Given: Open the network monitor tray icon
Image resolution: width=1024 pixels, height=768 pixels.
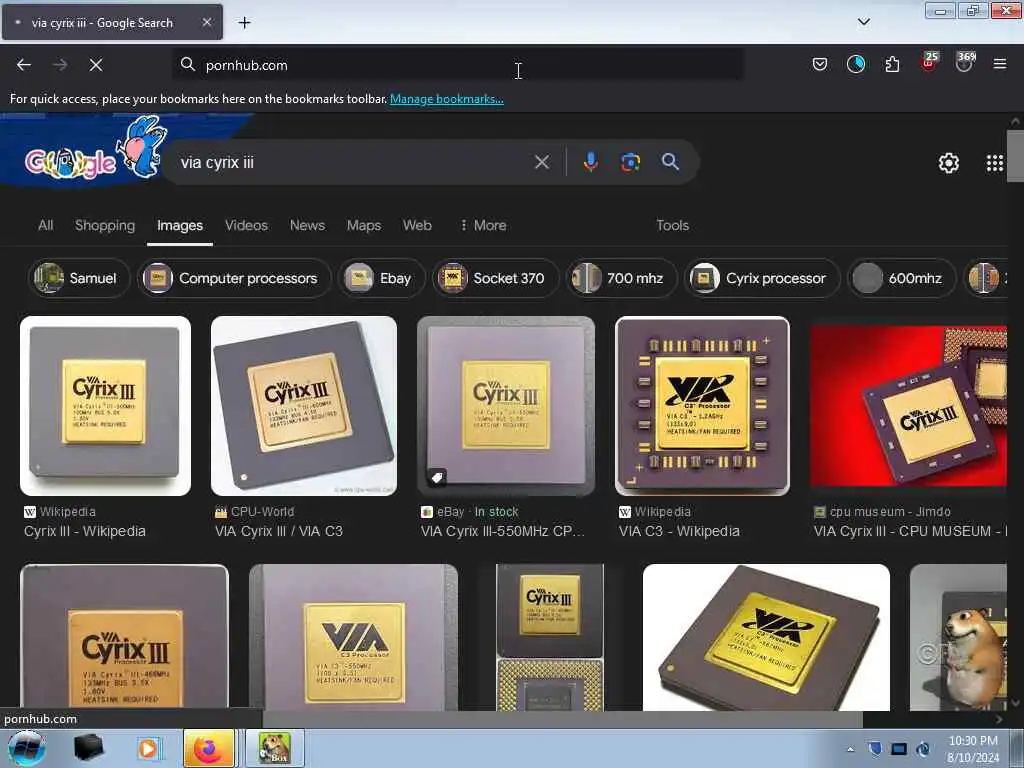Looking at the screenshot, I should tap(899, 749).
